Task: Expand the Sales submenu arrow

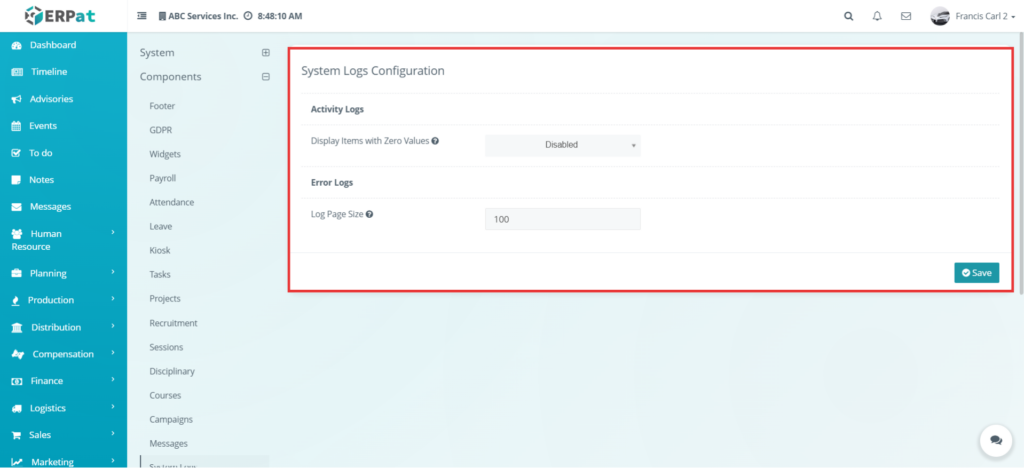Action: [113, 433]
